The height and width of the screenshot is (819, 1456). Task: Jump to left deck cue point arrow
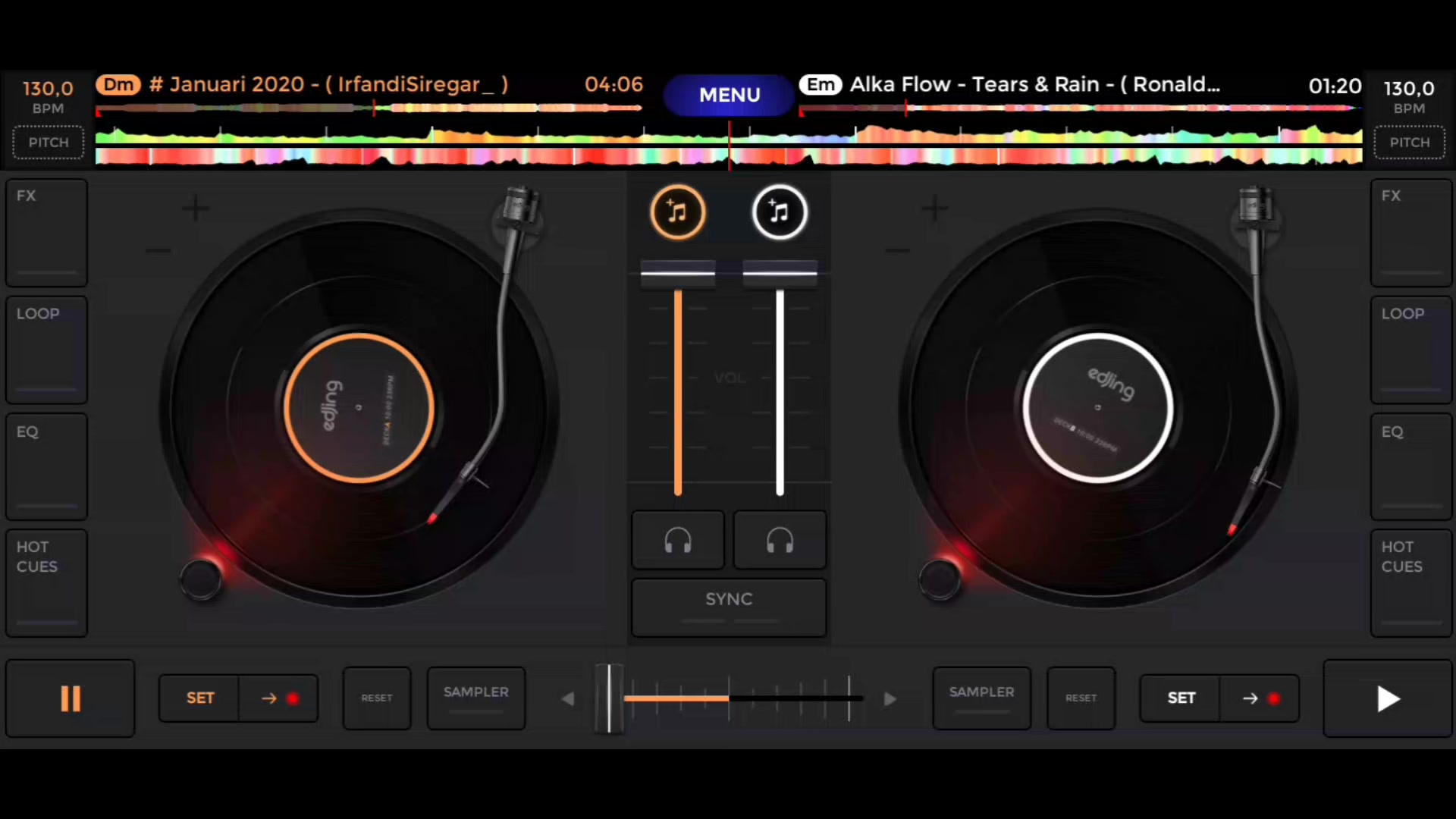279,698
